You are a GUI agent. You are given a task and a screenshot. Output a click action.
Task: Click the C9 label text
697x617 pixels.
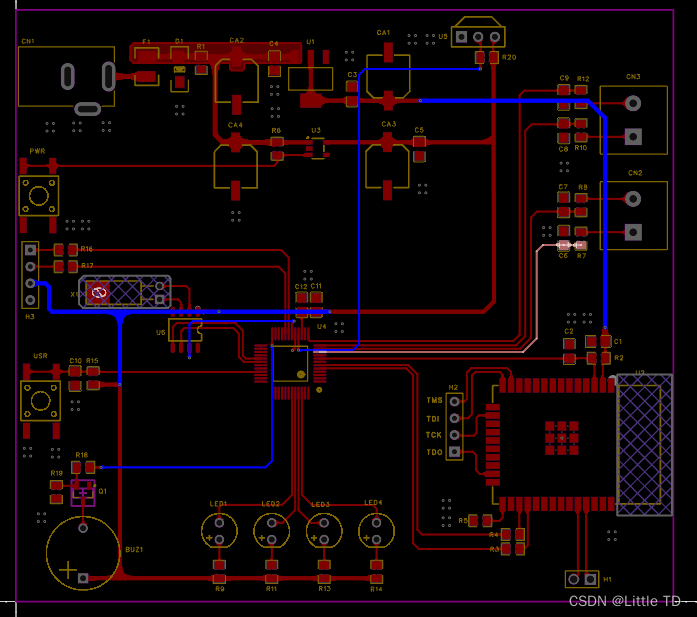point(564,78)
